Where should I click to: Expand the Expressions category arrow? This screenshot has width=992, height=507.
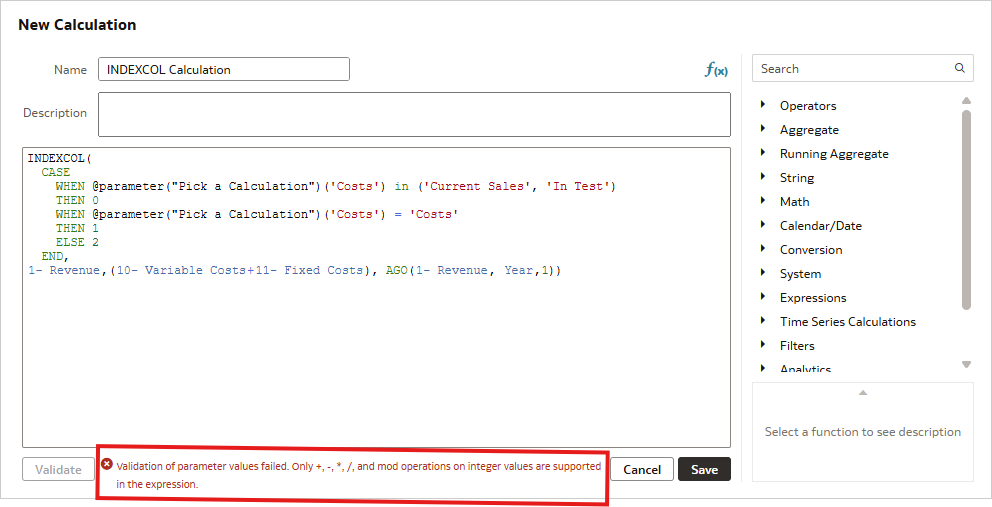coord(763,297)
